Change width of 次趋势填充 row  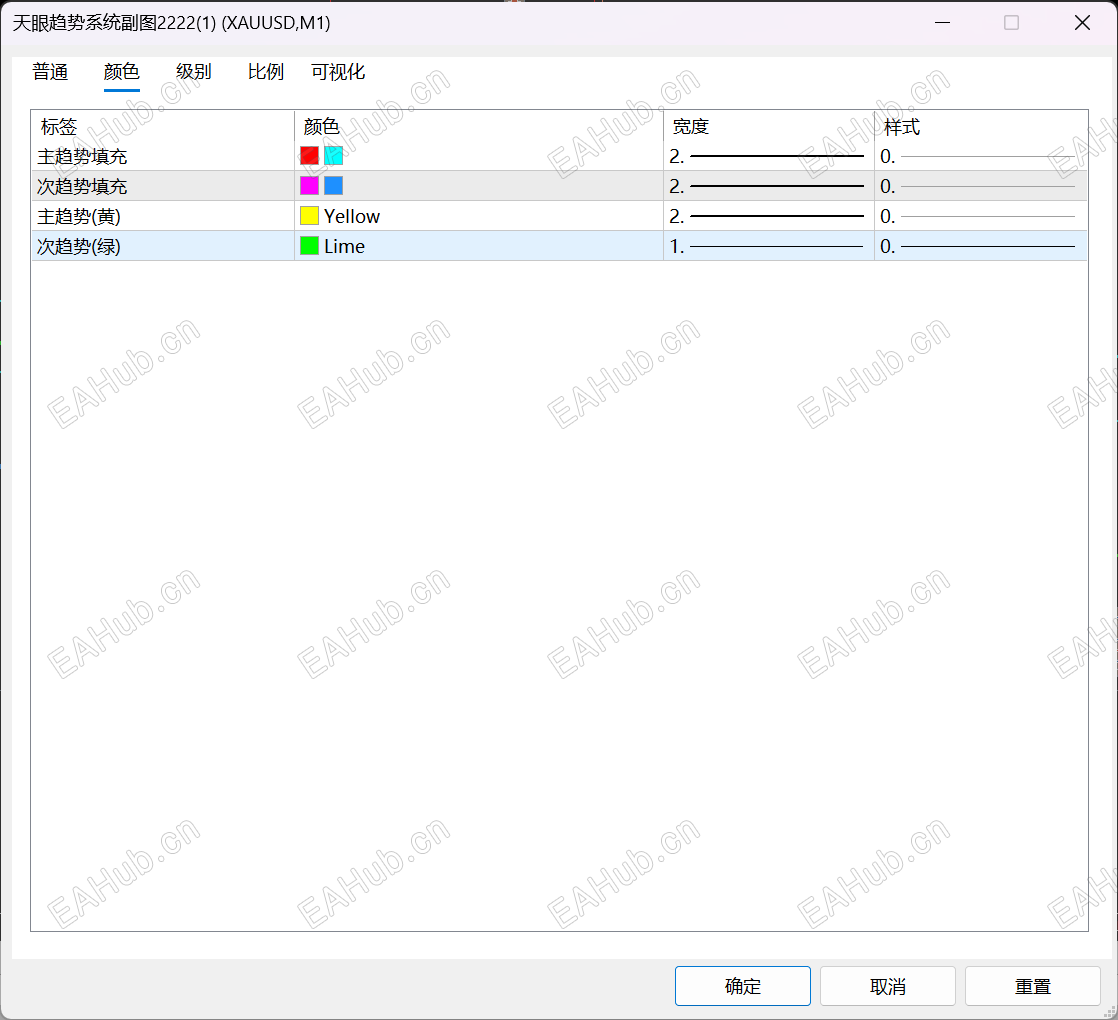coord(768,186)
